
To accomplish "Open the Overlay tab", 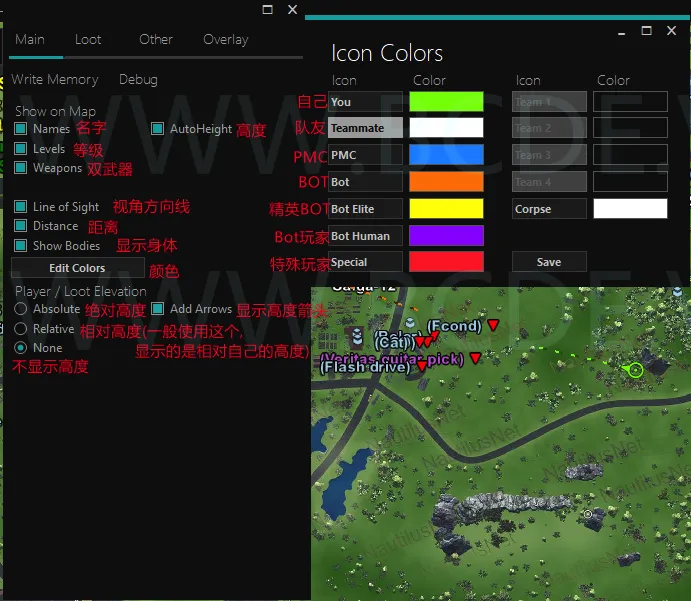I will click(x=226, y=40).
